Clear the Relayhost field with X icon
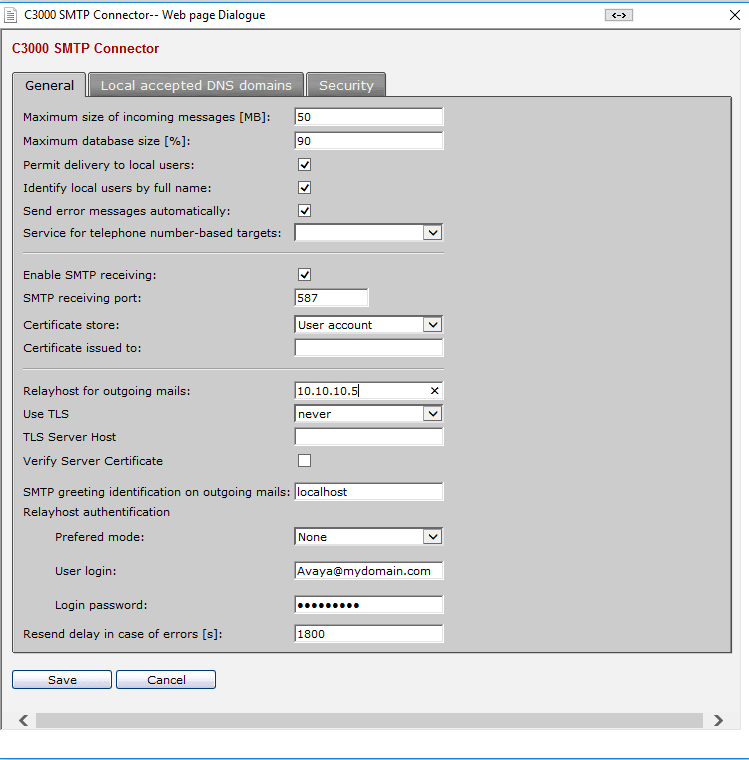This screenshot has height=760, width=749. click(434, 391)
